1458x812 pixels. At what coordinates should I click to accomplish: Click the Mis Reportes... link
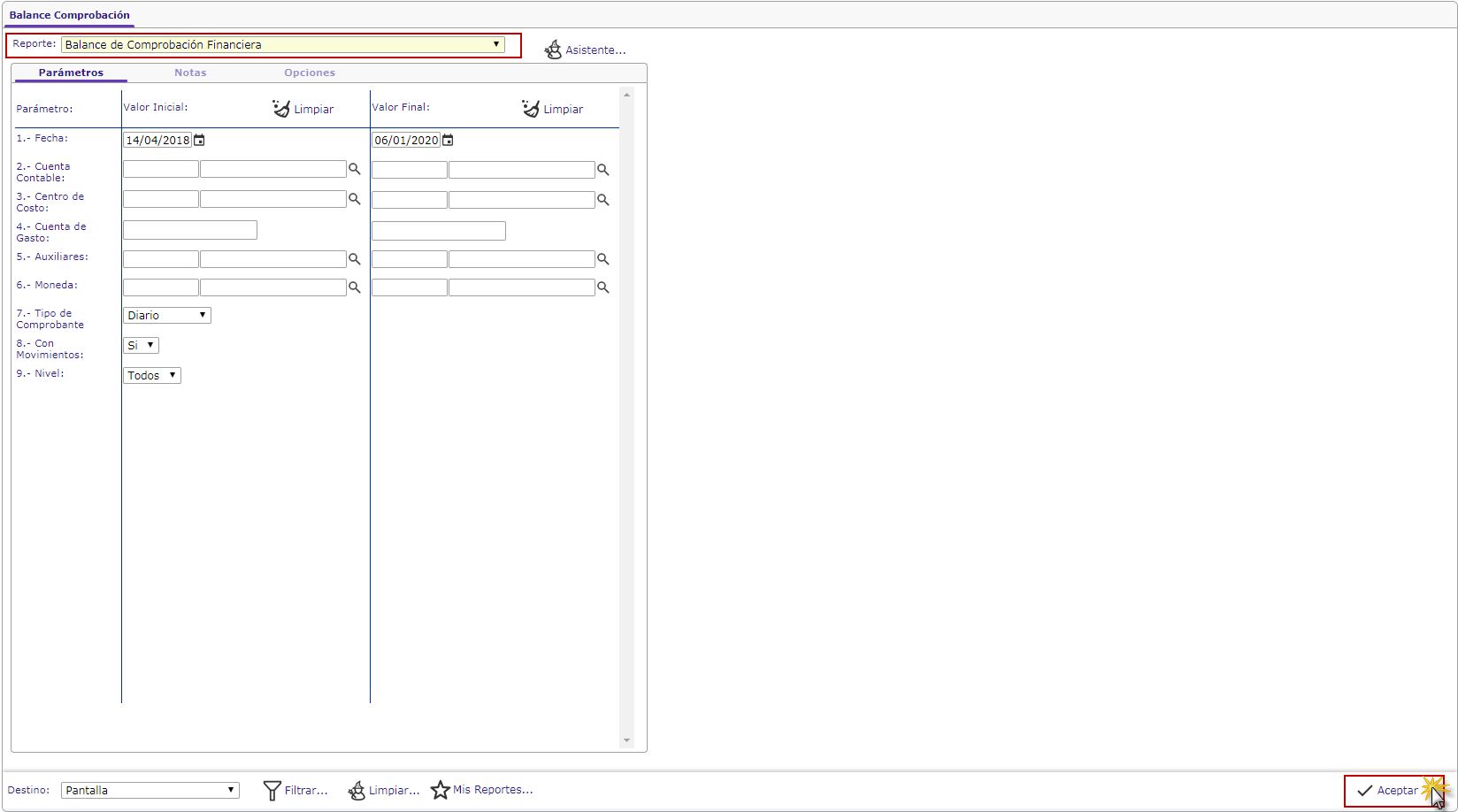click(493, 790)
